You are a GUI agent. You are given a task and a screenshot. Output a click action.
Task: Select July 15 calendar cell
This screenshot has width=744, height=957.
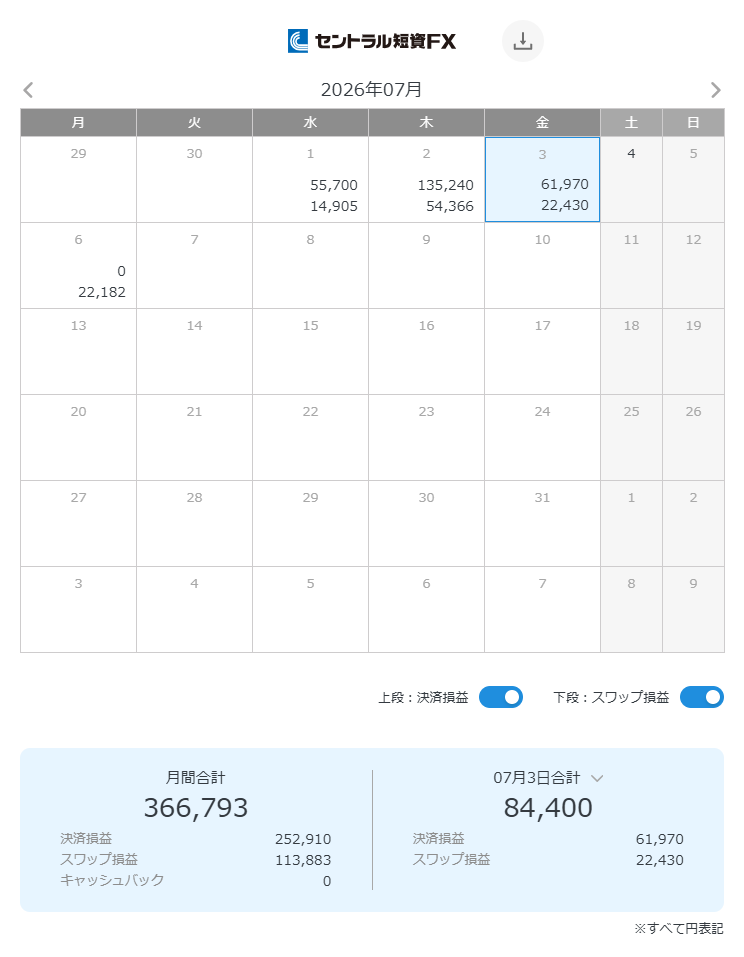click(310, 352)
